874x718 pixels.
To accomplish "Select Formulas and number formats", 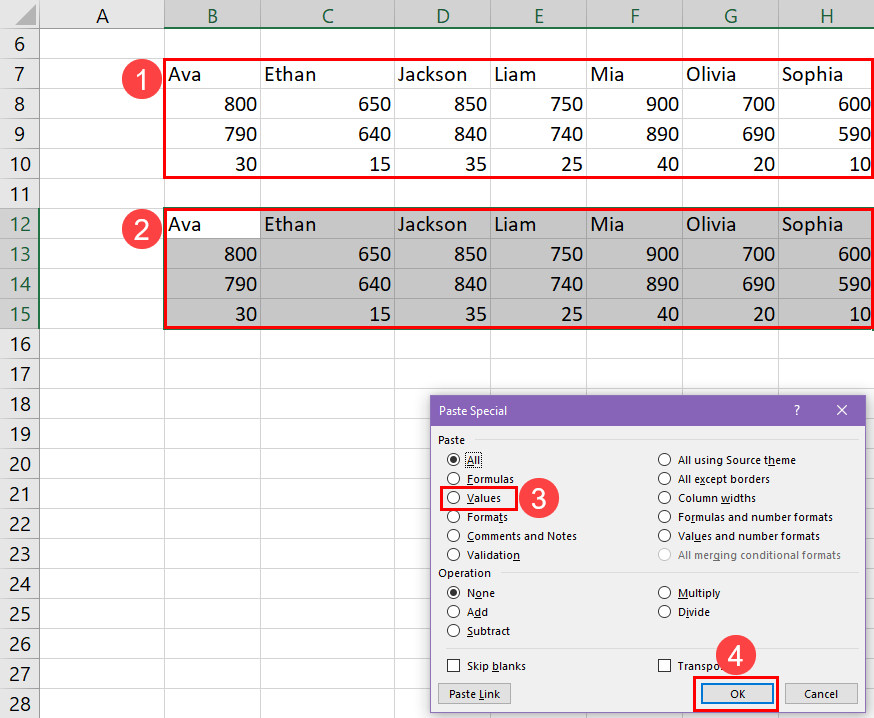I will coord(664,517).
